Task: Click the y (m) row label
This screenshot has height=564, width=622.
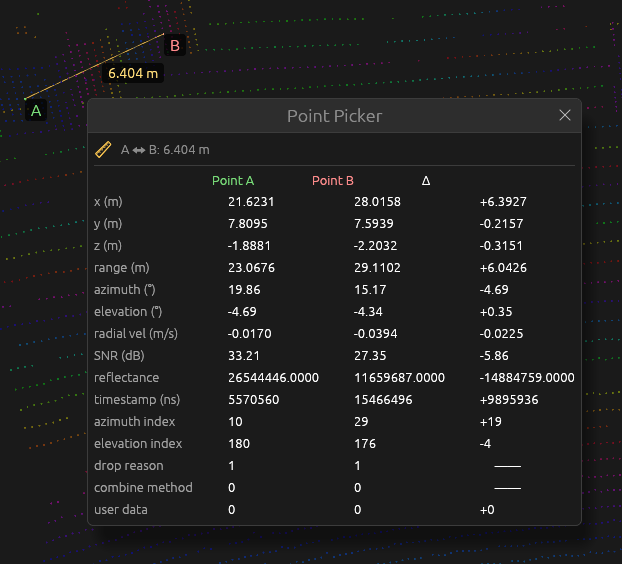Action: 108,224
